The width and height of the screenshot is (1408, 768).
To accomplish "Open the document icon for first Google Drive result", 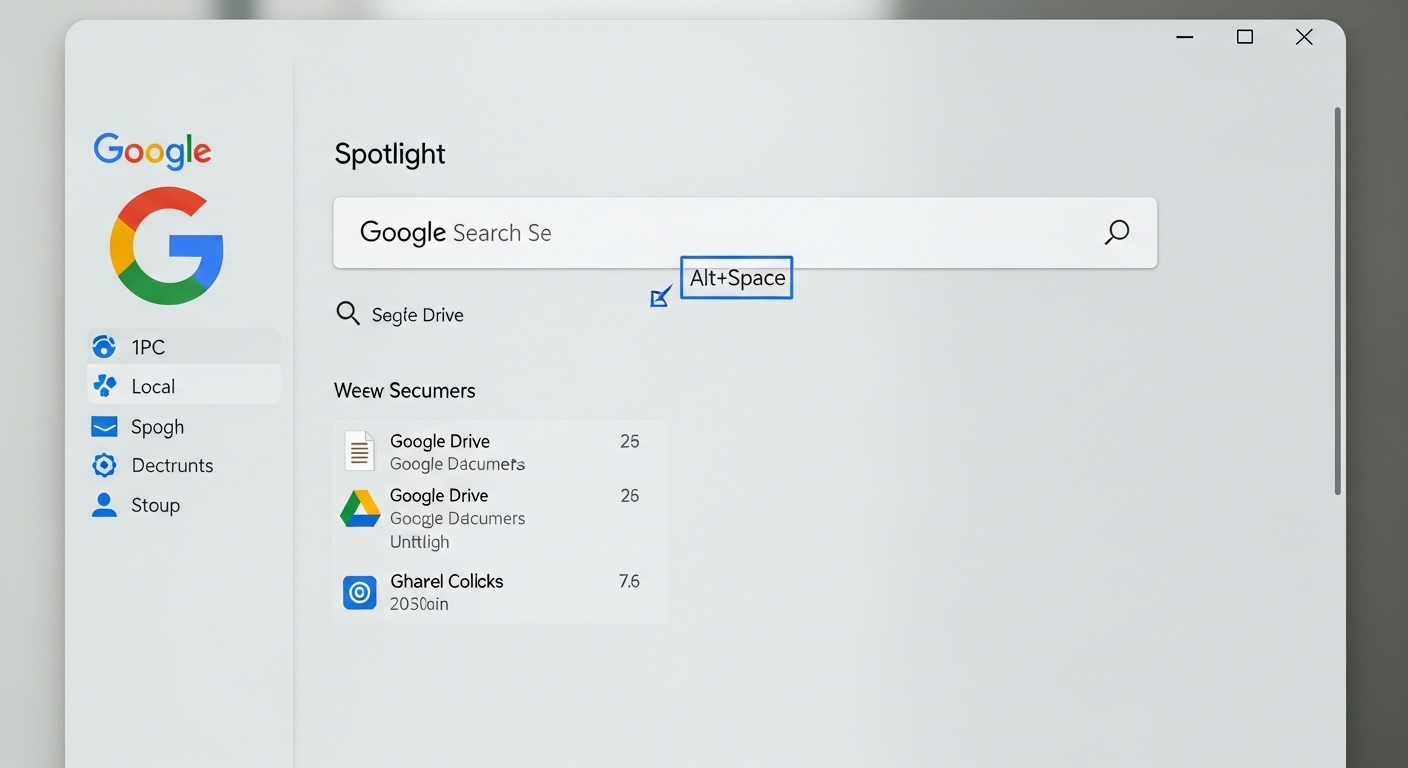I will click(x=359, y=451).
